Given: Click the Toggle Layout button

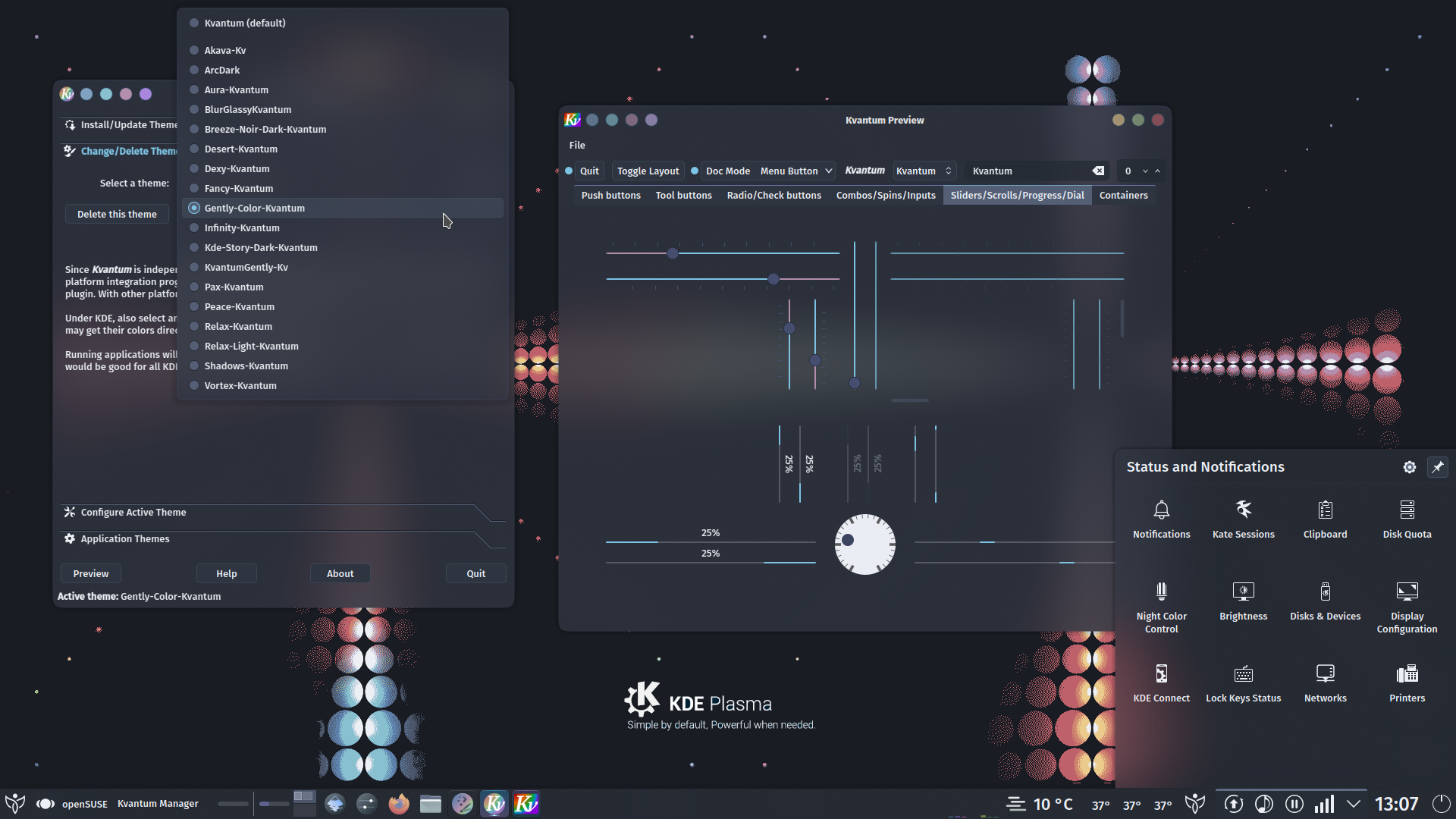Looking at the screenshot, I should tap(648, 171).
